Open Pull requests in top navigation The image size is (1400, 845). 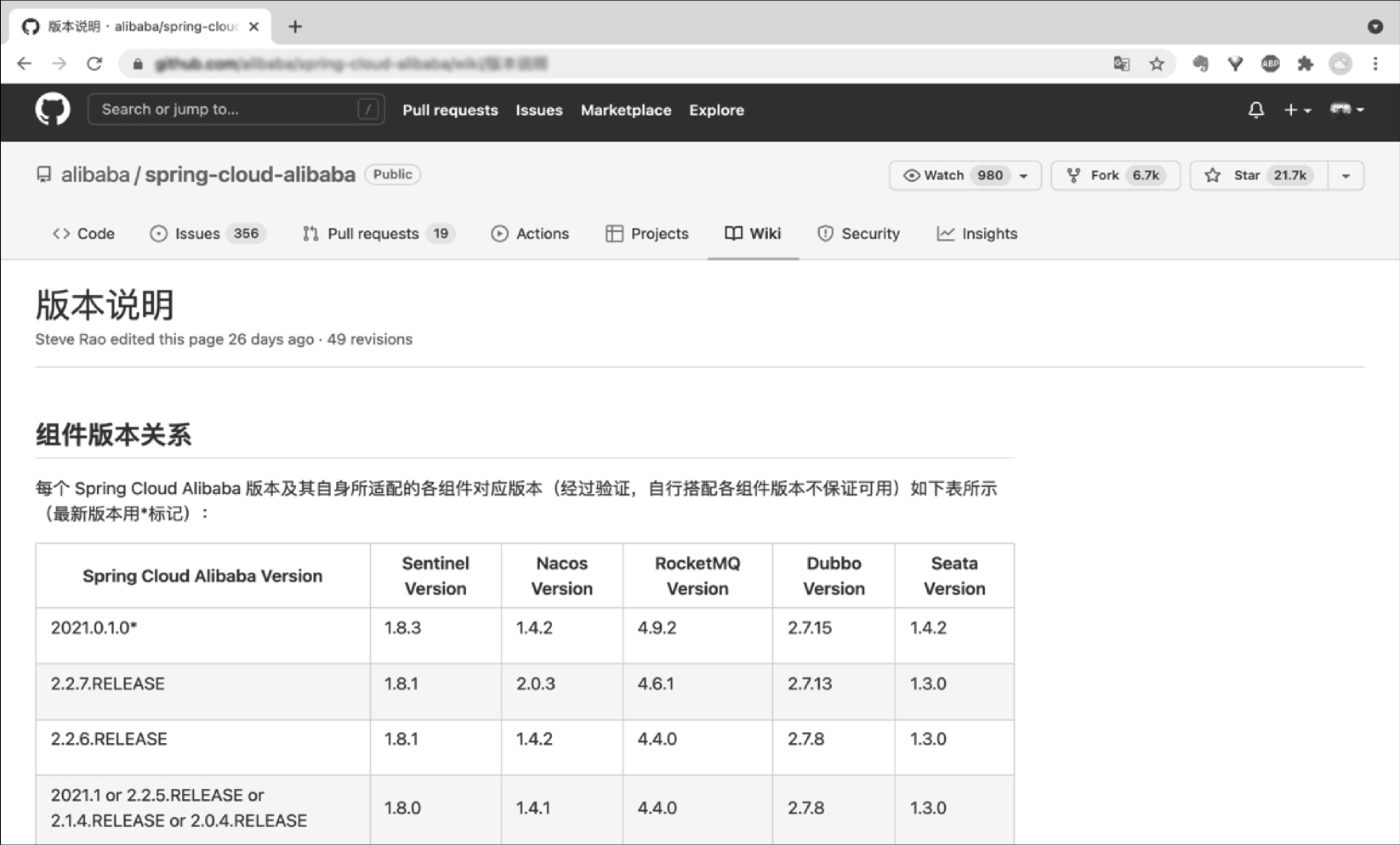pos(450,110)
